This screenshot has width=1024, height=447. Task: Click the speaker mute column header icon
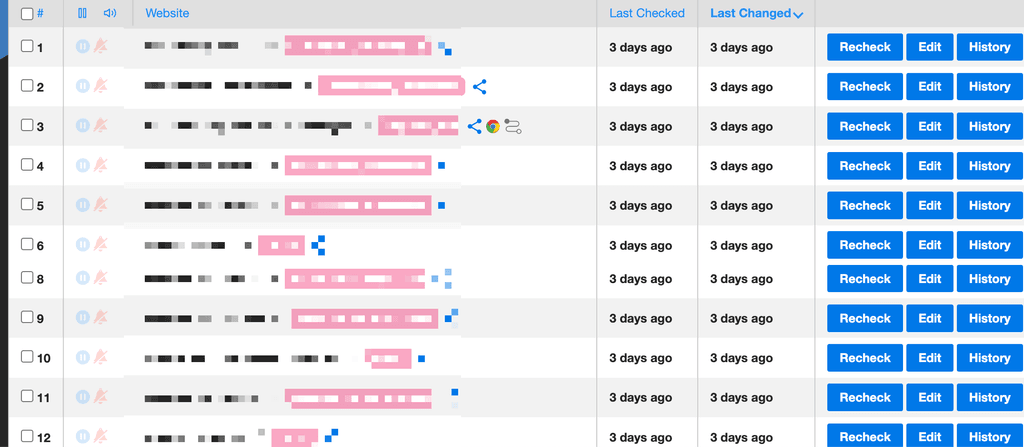(109, 13)
